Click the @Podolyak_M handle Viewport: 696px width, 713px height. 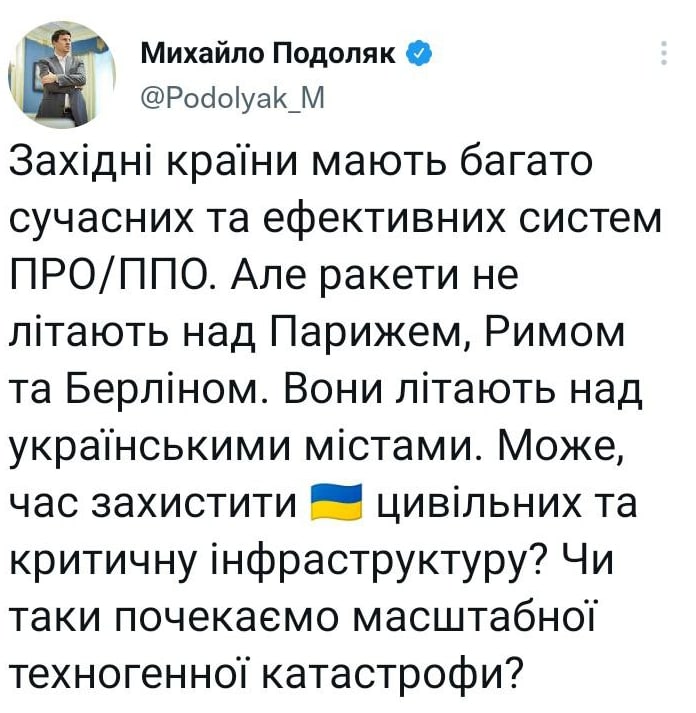tap(233, 97)
